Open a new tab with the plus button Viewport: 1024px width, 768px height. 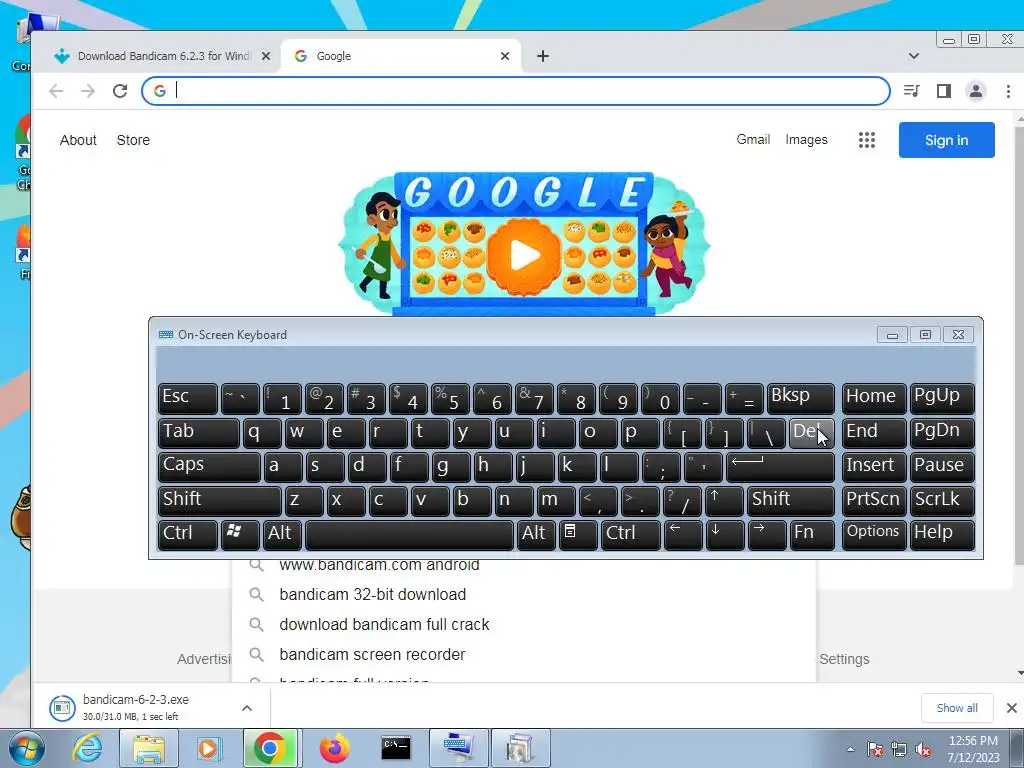pos(543,56)
